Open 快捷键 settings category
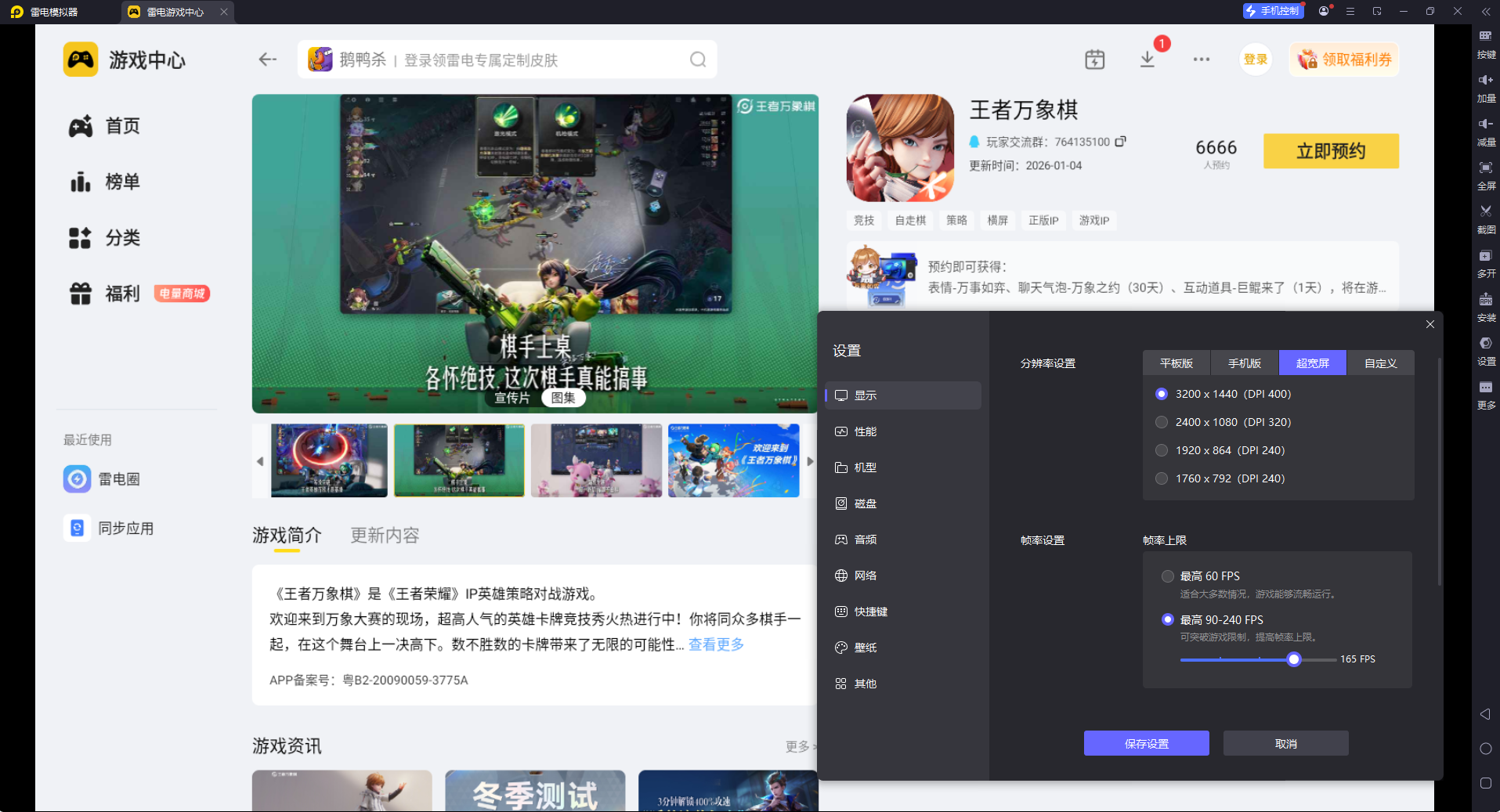 (903, 612)
